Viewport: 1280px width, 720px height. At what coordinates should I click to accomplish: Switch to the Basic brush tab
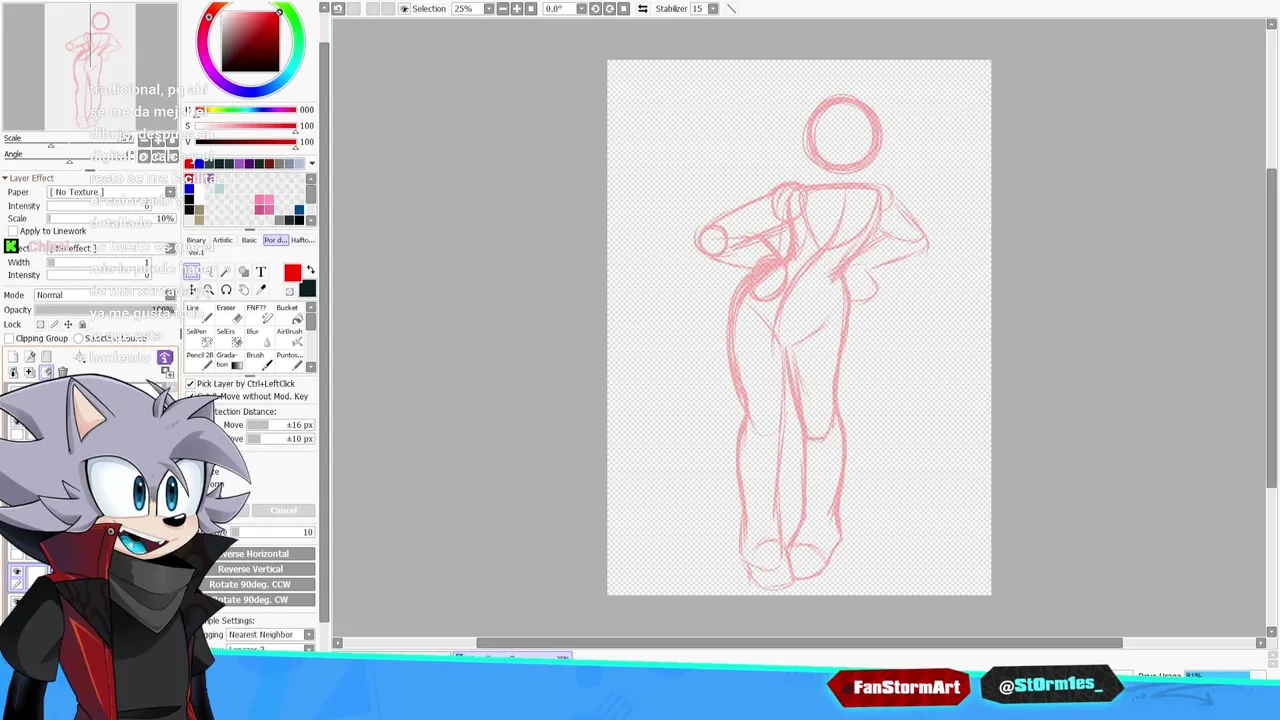[x=249, y=240]
